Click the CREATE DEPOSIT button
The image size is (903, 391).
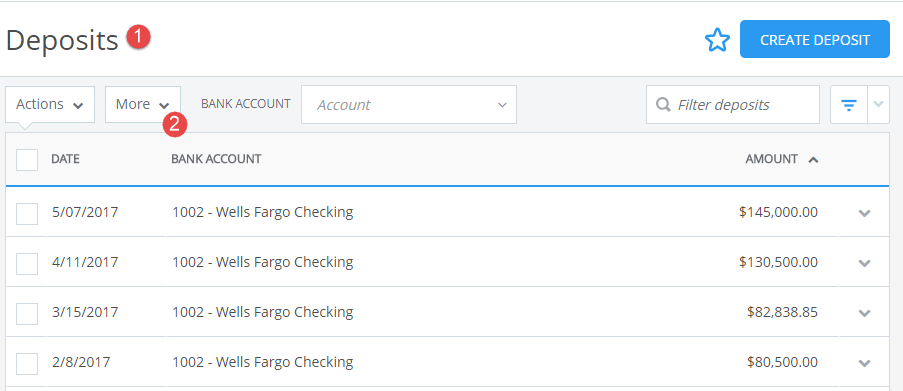815,39
